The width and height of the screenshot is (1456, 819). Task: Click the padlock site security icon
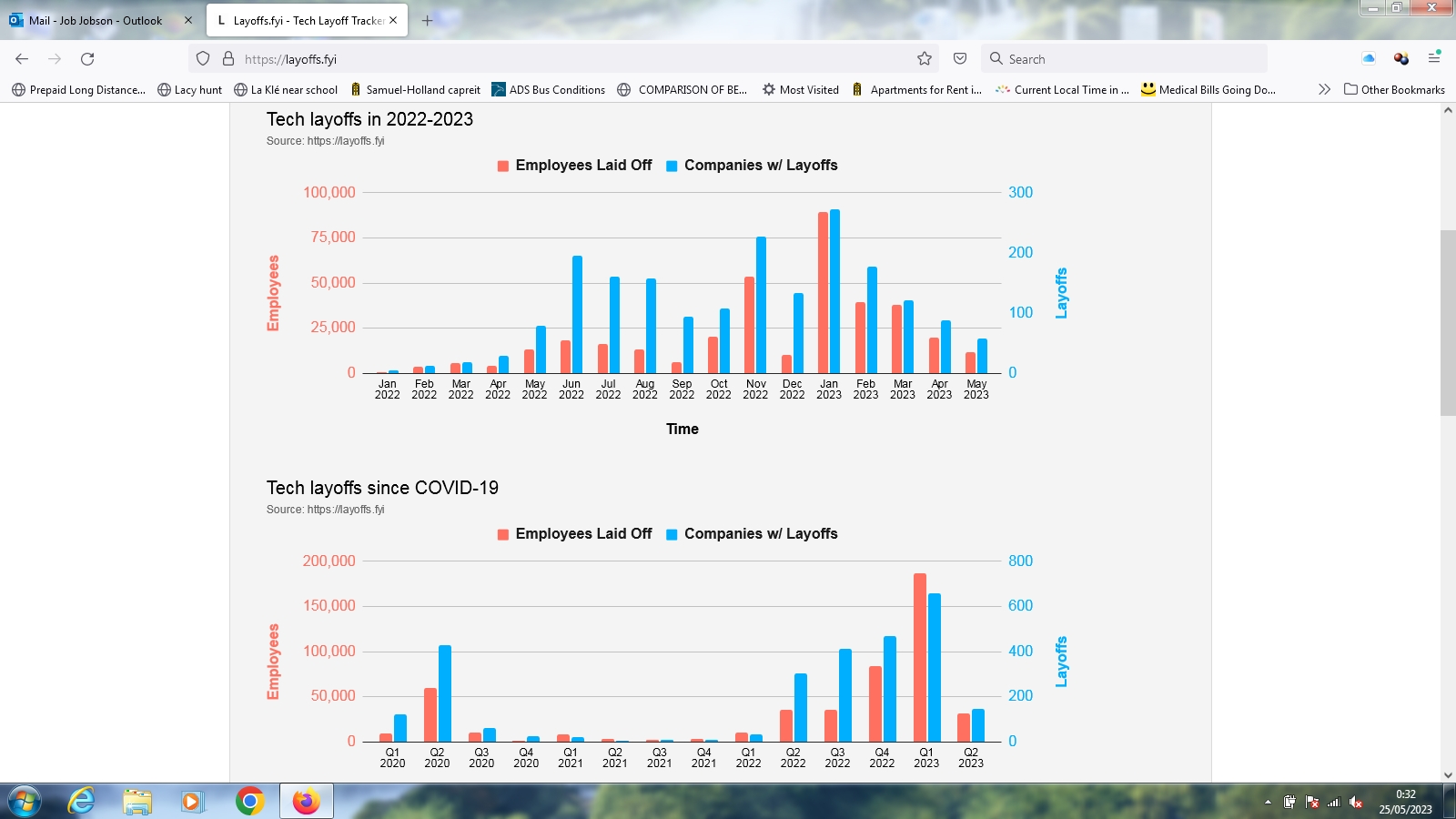click(228, 59)
